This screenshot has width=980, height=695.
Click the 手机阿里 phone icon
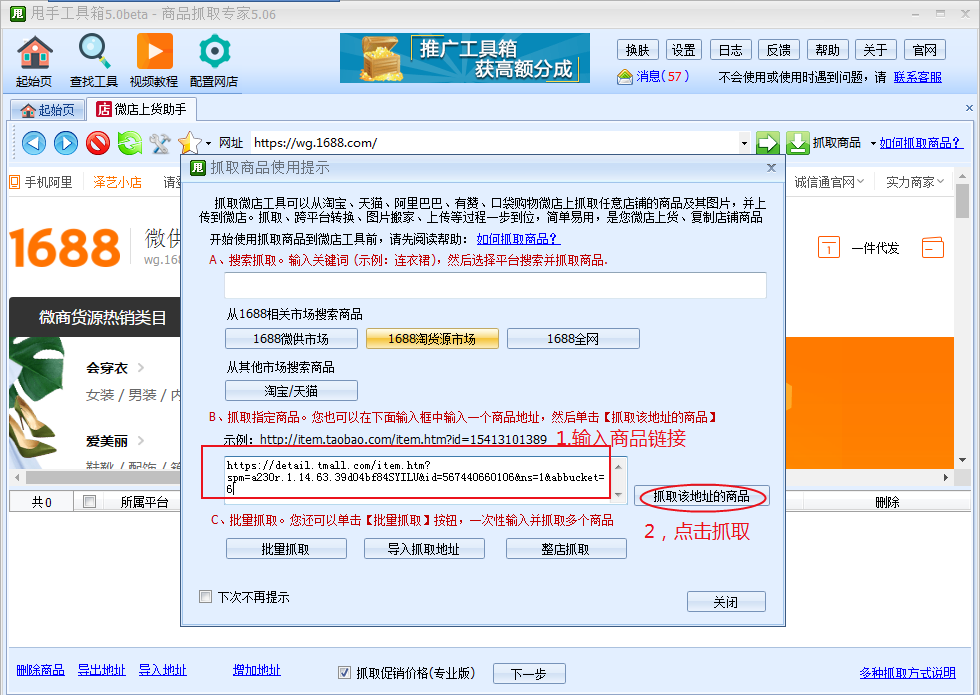tap(15, 182)
